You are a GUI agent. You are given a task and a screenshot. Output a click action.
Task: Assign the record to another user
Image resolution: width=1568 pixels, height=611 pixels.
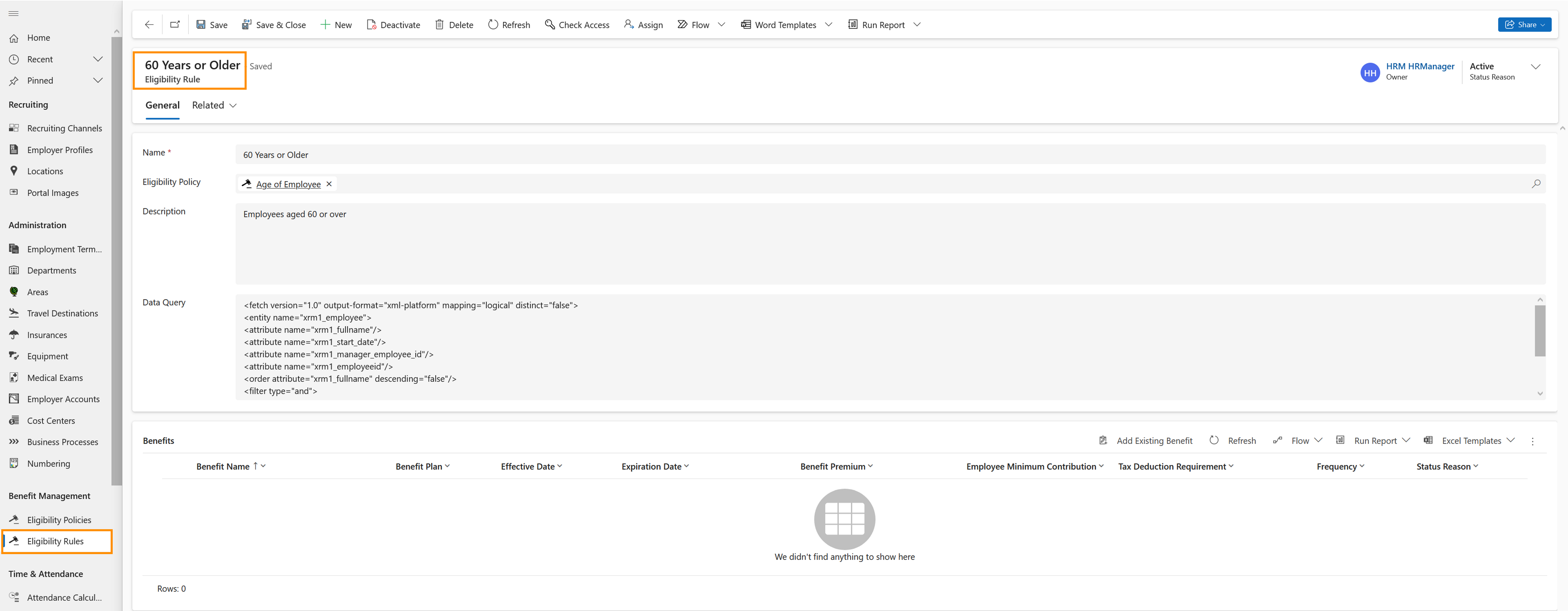pyautogui.click(x=643, y=25)
